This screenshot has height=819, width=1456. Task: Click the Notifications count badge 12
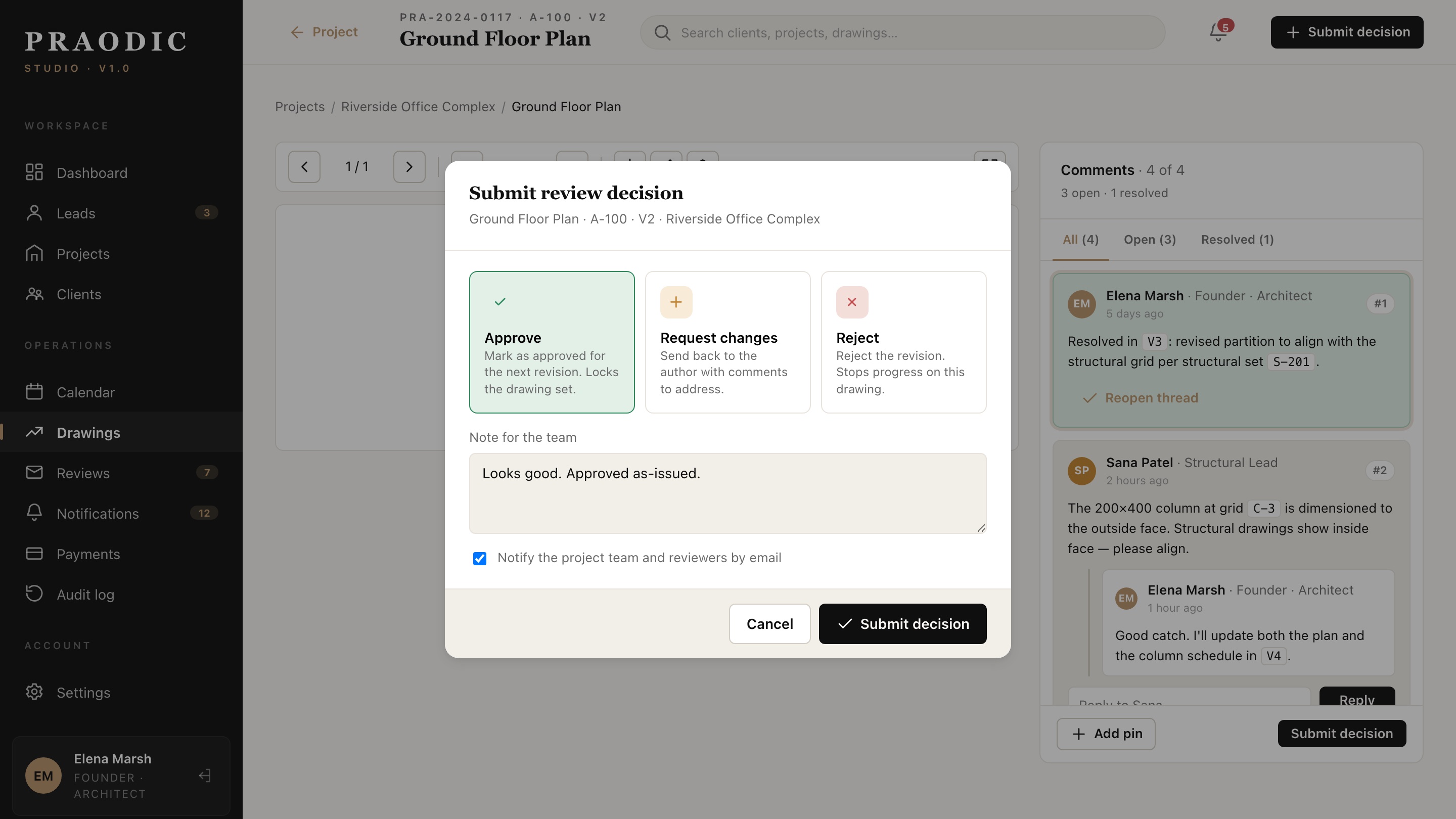(x=204, y=513)
